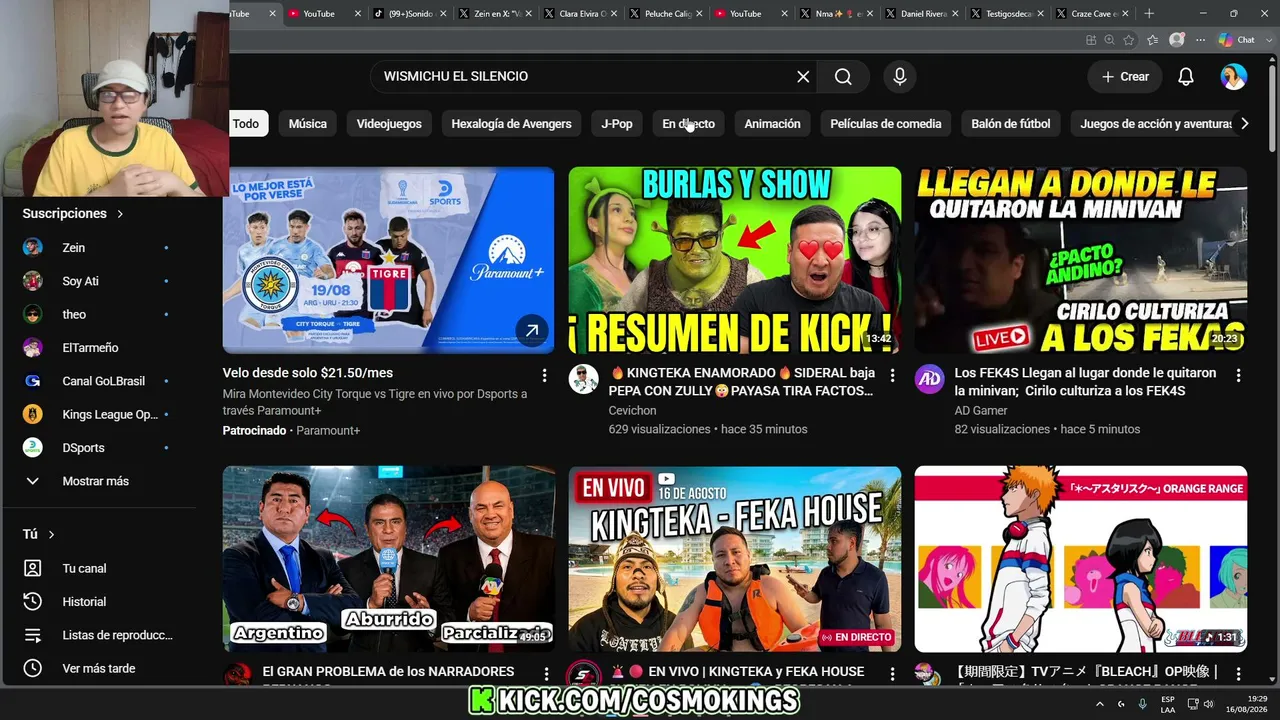Switch to the Clara Elvira browser tab
This screenshot has height=720, width=1280.
[580, 14]
